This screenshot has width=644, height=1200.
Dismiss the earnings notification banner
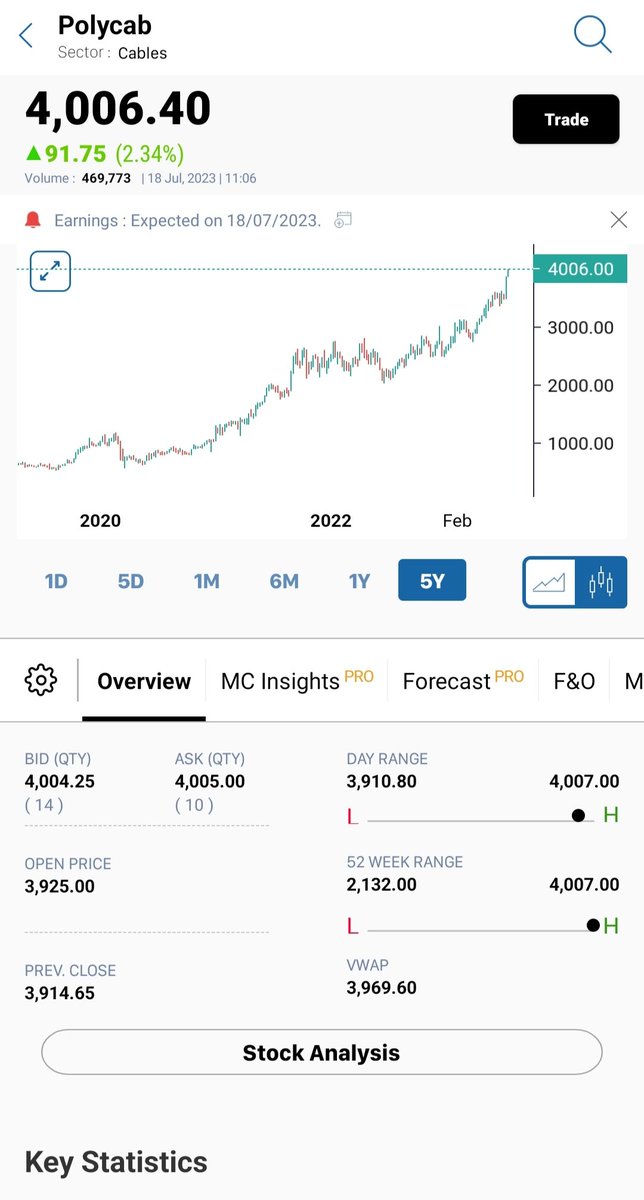pos(619,220)
